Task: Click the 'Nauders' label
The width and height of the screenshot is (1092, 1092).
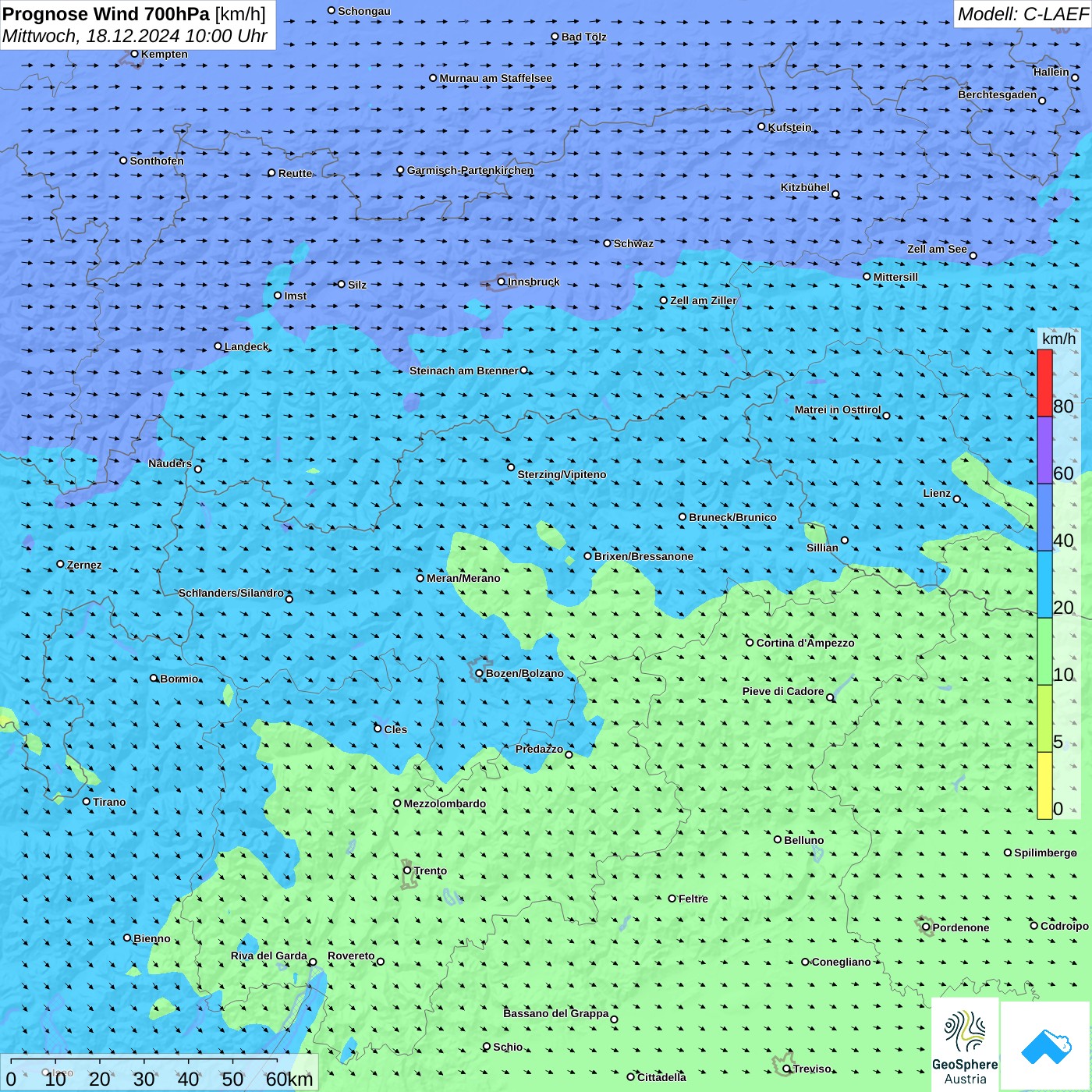Action: 170,463
